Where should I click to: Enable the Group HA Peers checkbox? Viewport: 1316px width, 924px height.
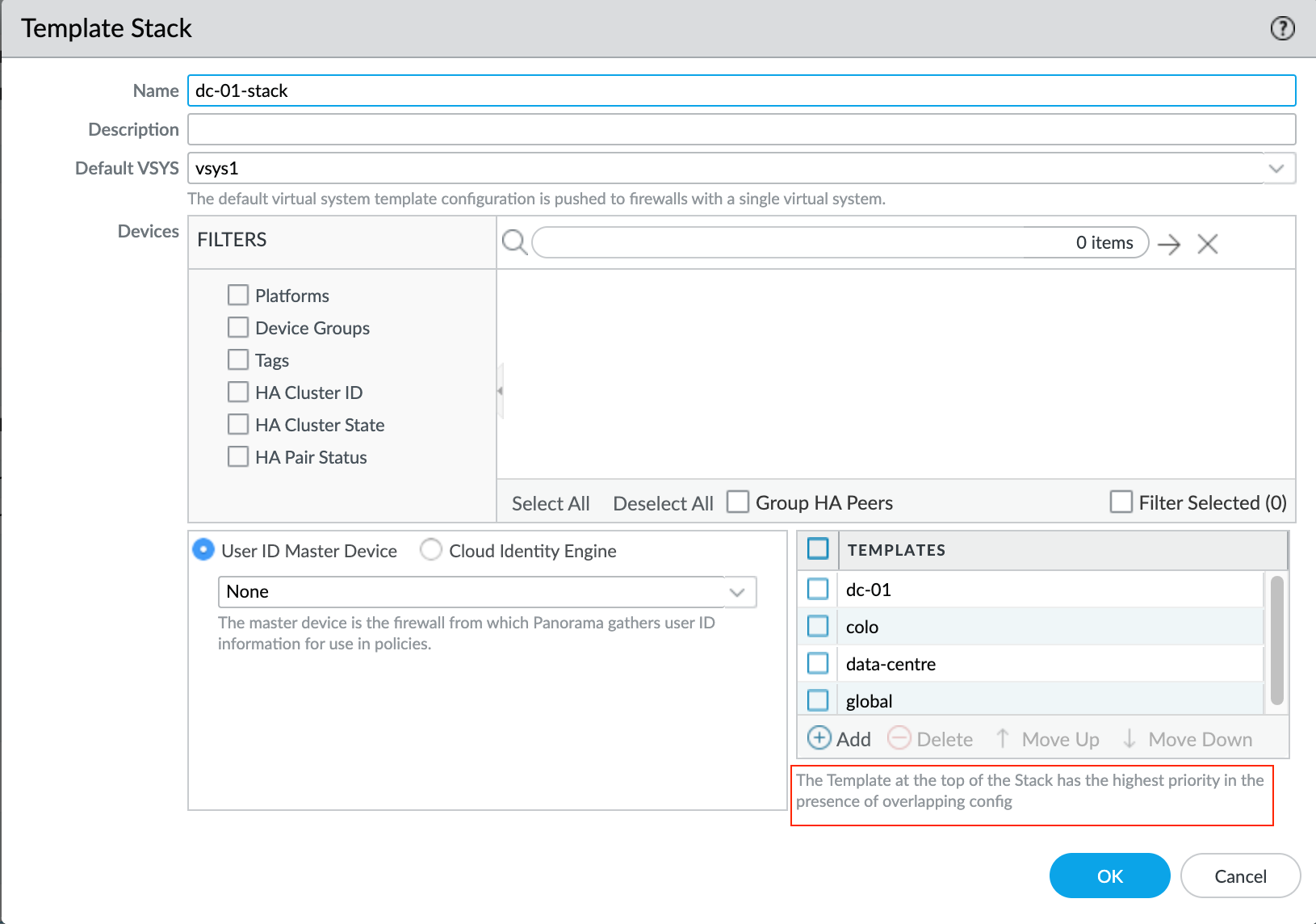pyautogui.click(x=737, y=502)
